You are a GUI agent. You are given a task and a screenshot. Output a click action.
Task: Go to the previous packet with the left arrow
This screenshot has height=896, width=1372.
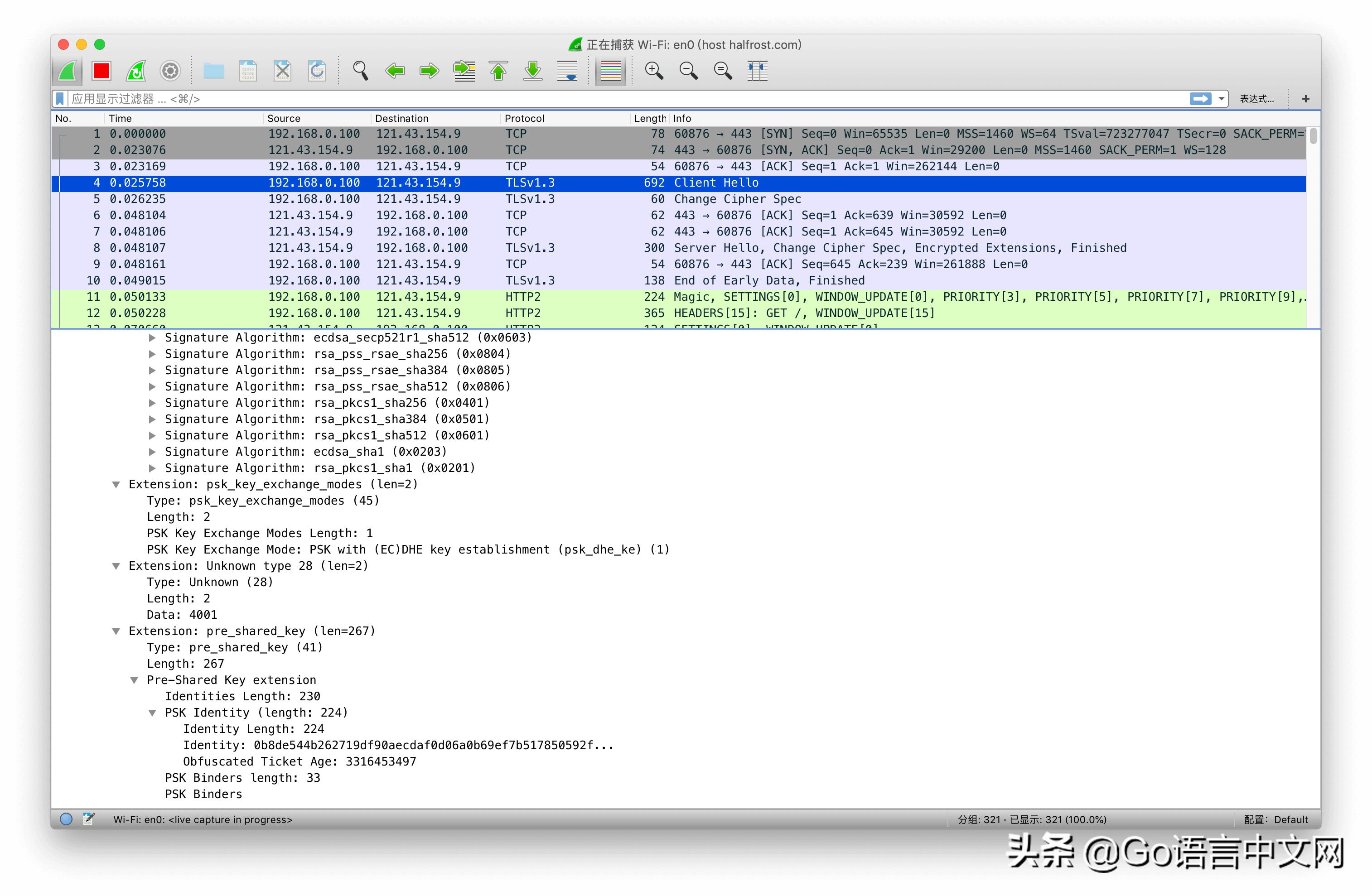pos(395,71)
